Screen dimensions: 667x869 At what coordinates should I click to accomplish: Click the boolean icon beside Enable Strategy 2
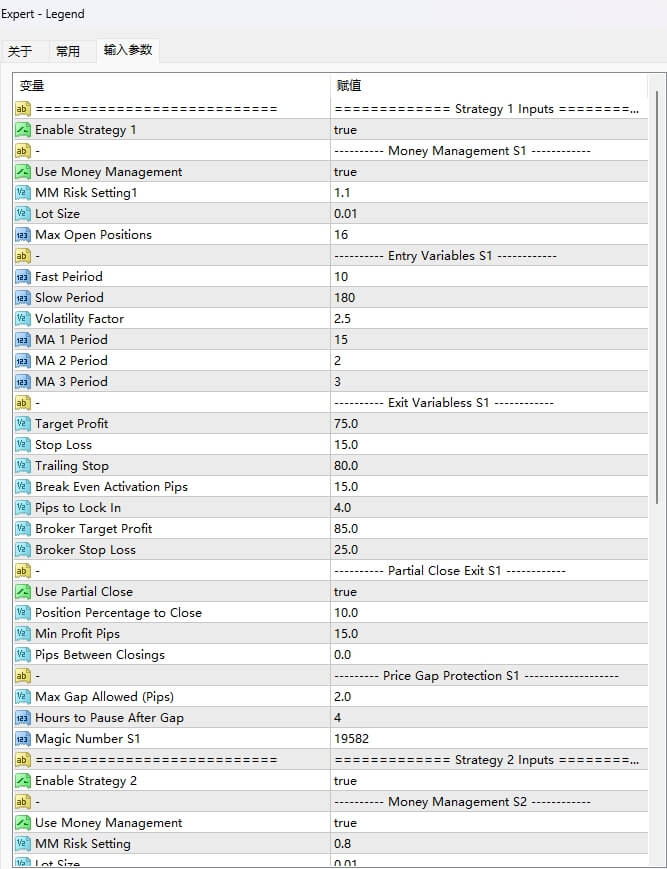pos(23,781)
